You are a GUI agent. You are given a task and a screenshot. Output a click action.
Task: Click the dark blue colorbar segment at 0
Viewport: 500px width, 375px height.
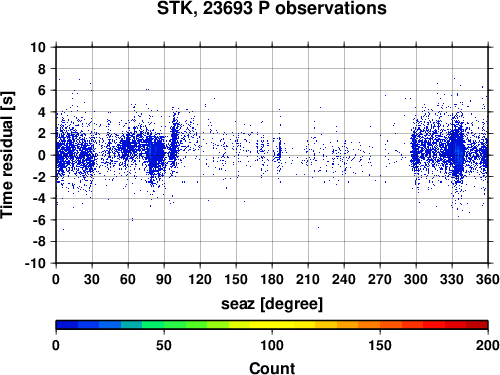[67, 325]
